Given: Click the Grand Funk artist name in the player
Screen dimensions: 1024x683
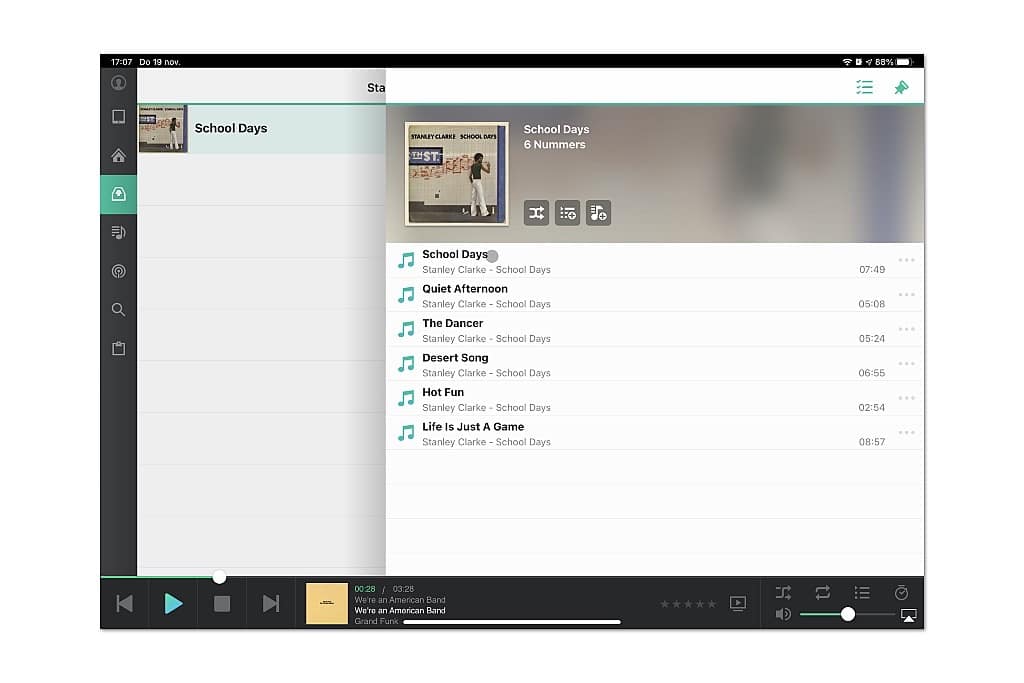Looking at the screenshot, I should [376, 621].
